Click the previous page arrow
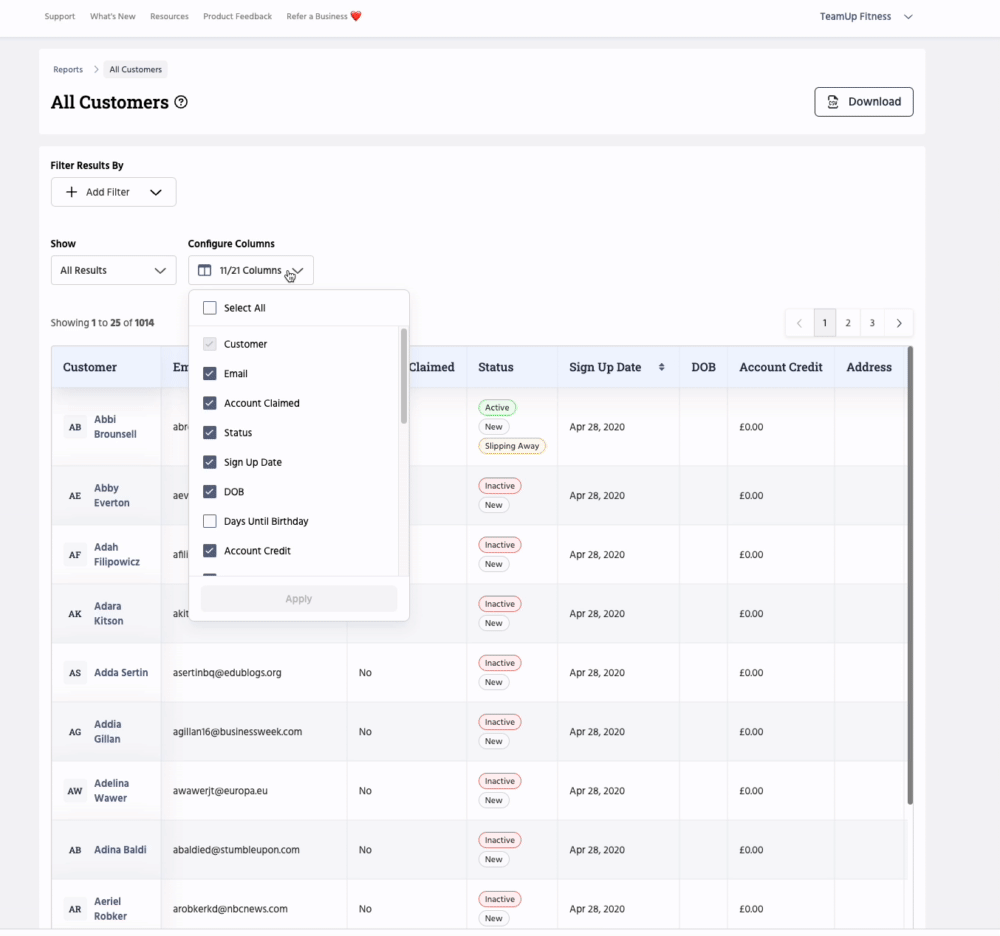Screen dimensions: 1000x936 point(799,323)
